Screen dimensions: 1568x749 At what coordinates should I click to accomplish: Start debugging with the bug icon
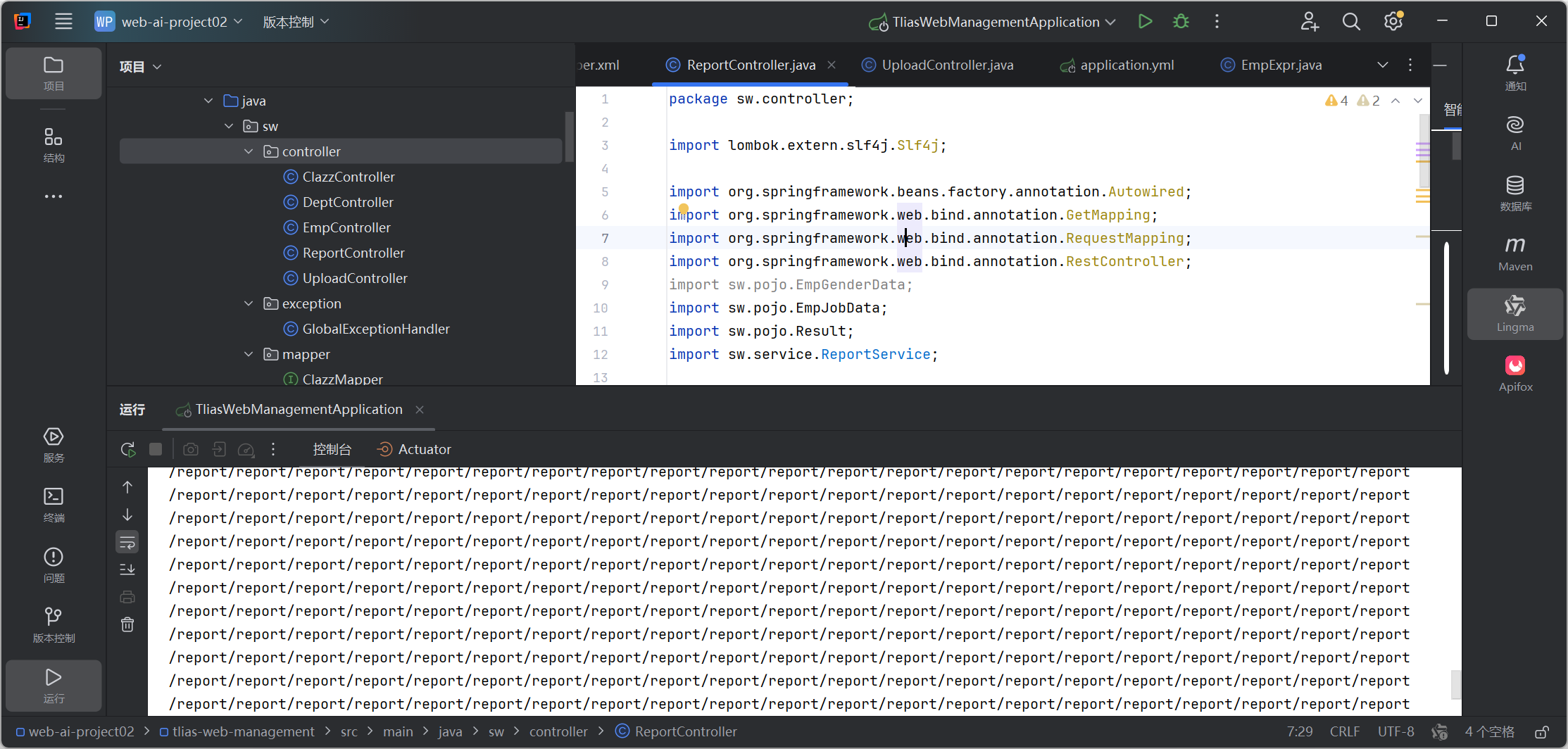1181,22
